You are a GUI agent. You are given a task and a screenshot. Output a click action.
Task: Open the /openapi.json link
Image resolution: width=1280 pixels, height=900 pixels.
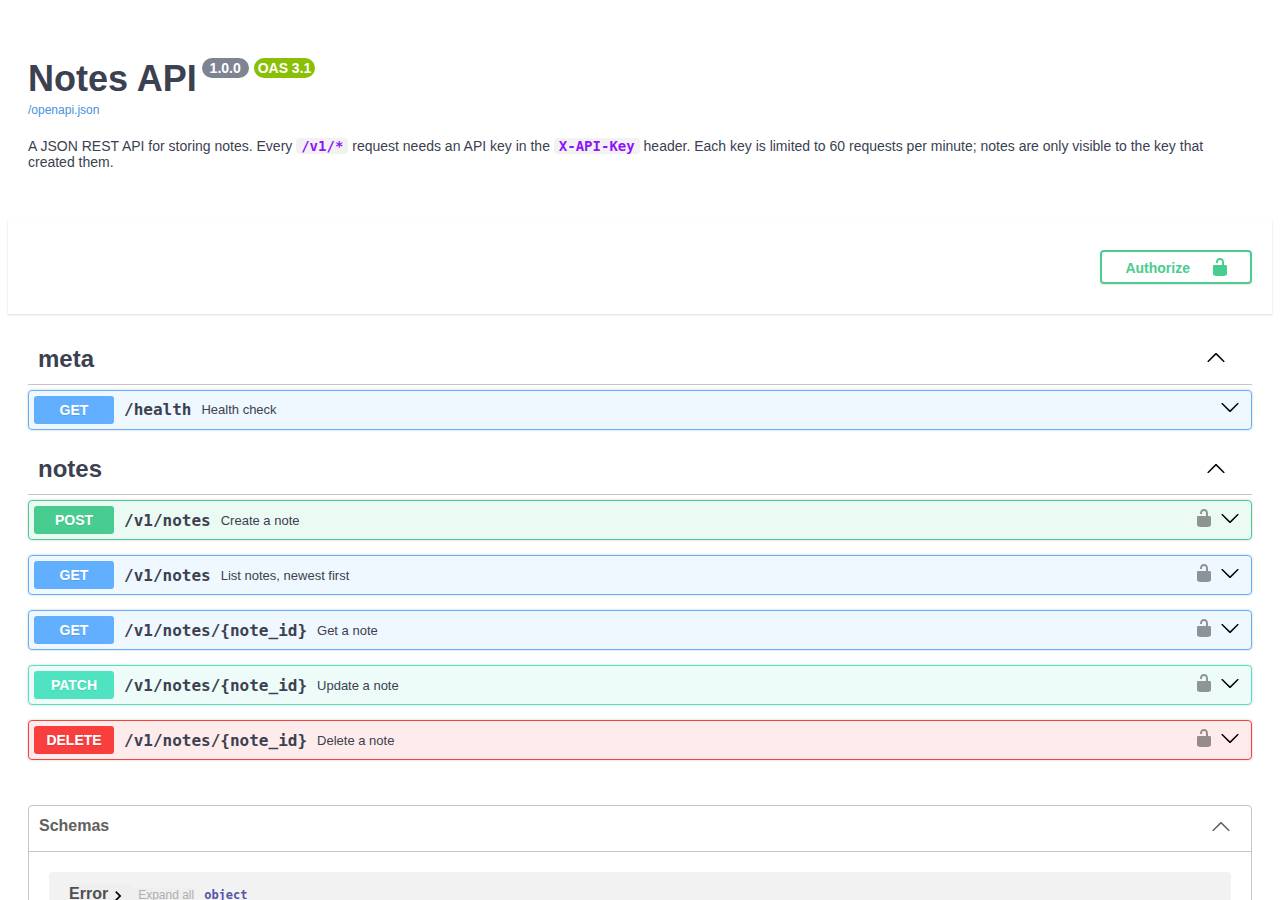pyautogui.click(x=64, y=110)
